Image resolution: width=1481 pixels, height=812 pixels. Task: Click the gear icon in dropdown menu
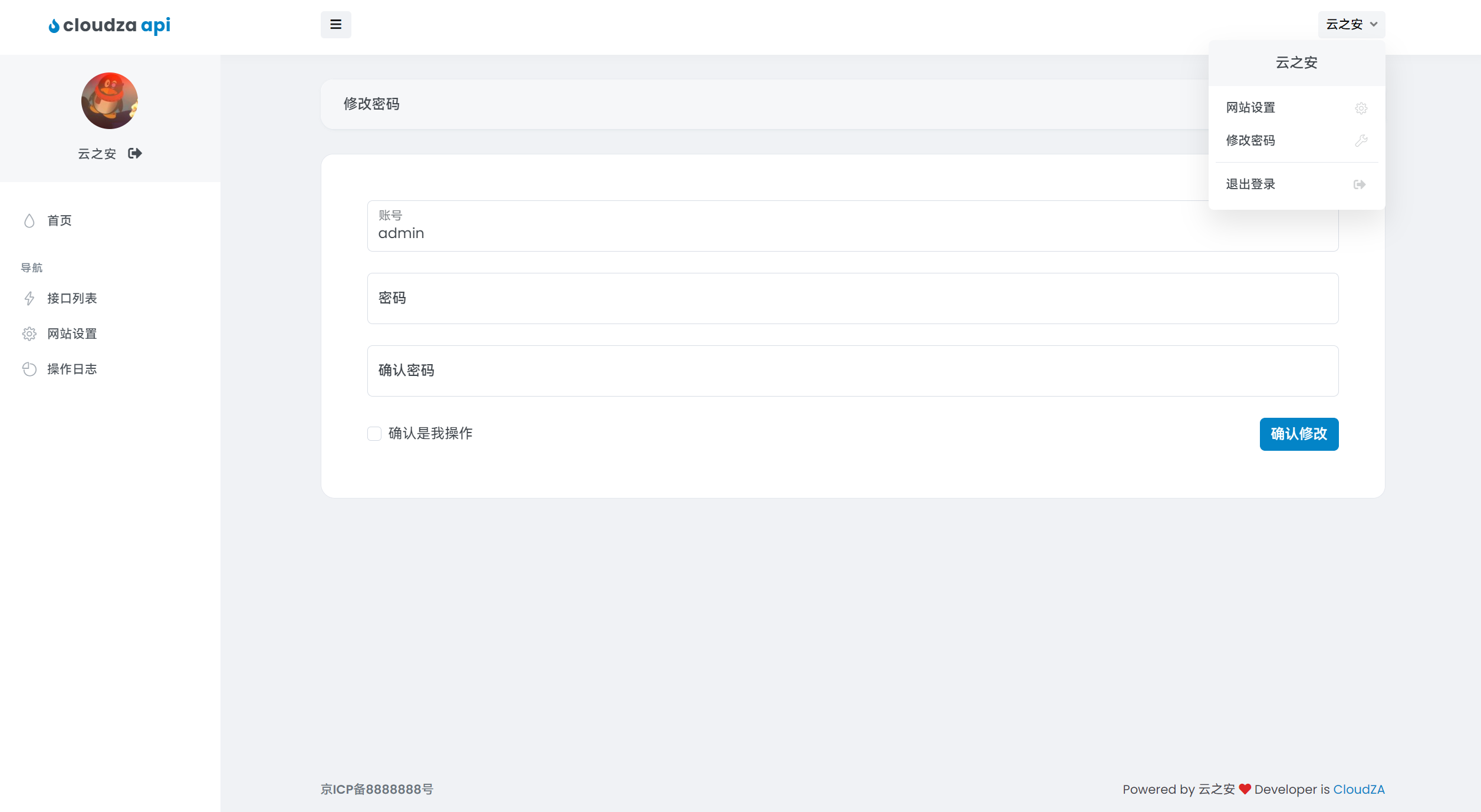tap(1361, 108)
